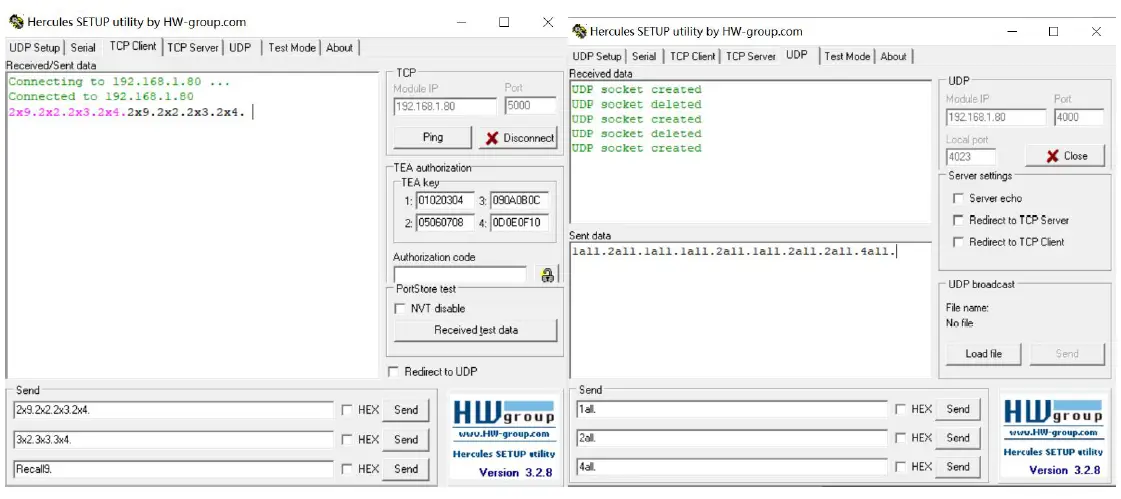
Task: Click the Authorization code input field
Action: [x=460, y=274]
